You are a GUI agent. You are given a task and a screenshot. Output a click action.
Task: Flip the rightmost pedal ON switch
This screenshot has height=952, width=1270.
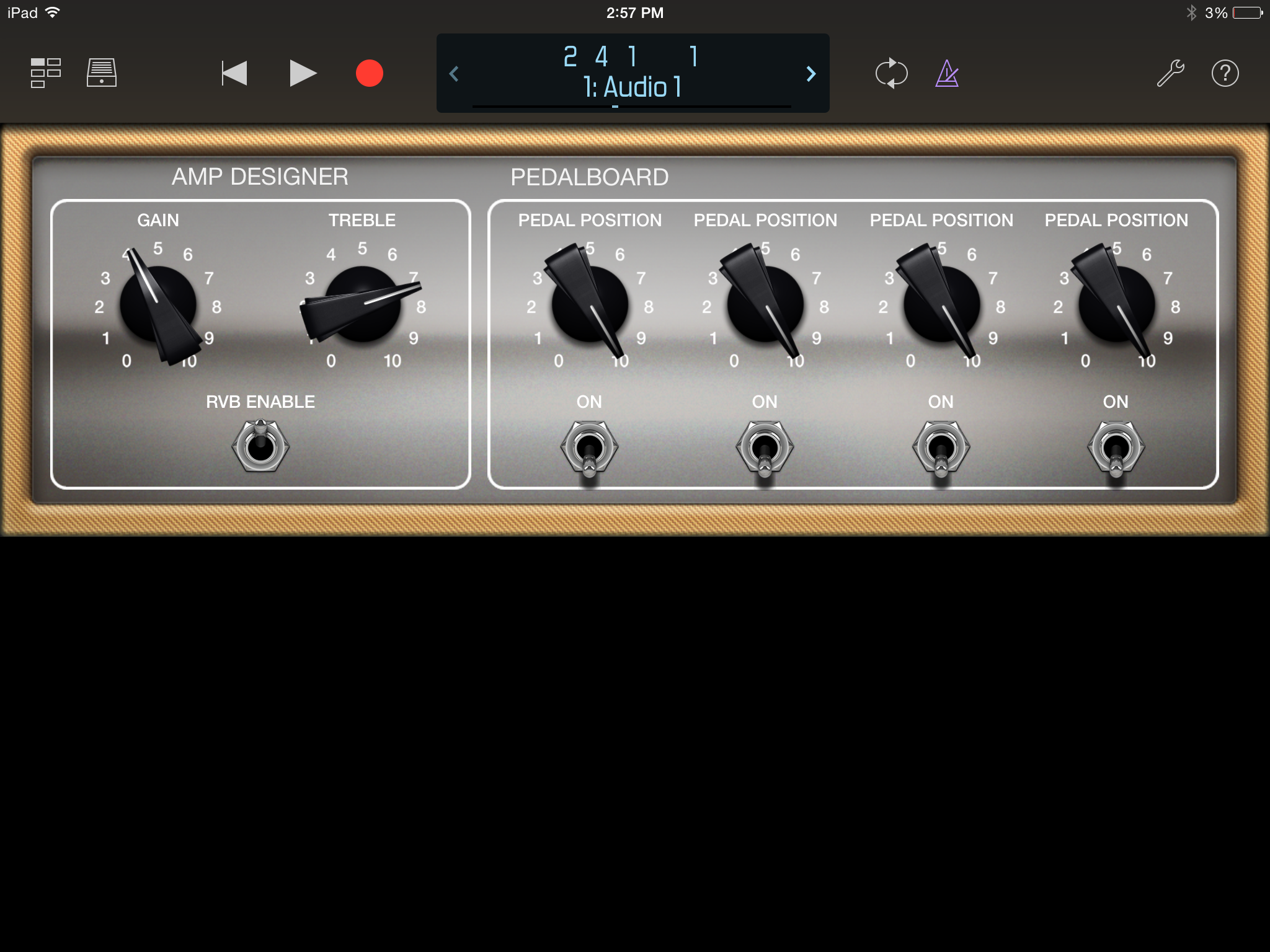click(x=1116, y=445)
